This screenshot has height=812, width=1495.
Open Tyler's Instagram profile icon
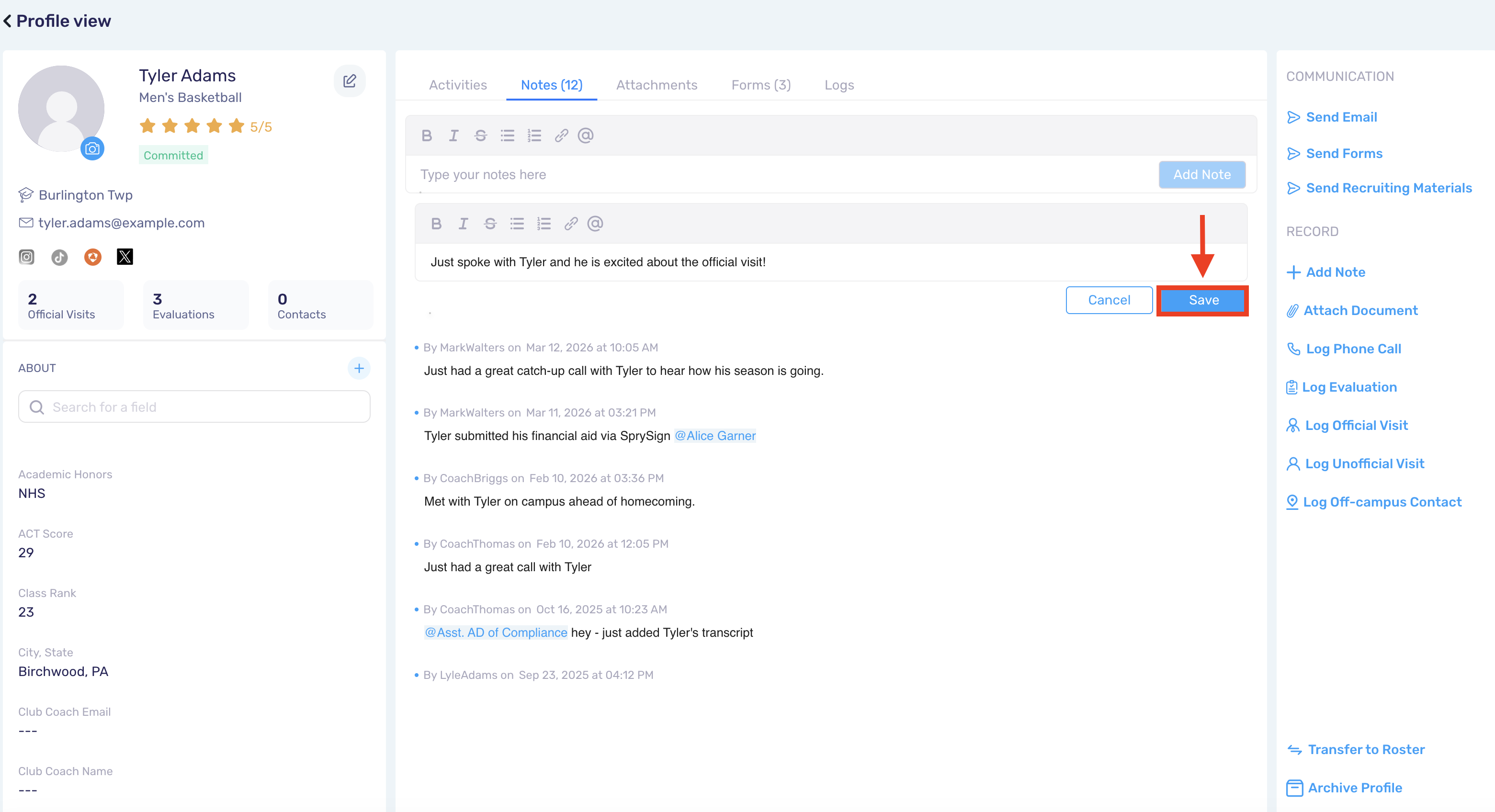[x=27, y=257]
